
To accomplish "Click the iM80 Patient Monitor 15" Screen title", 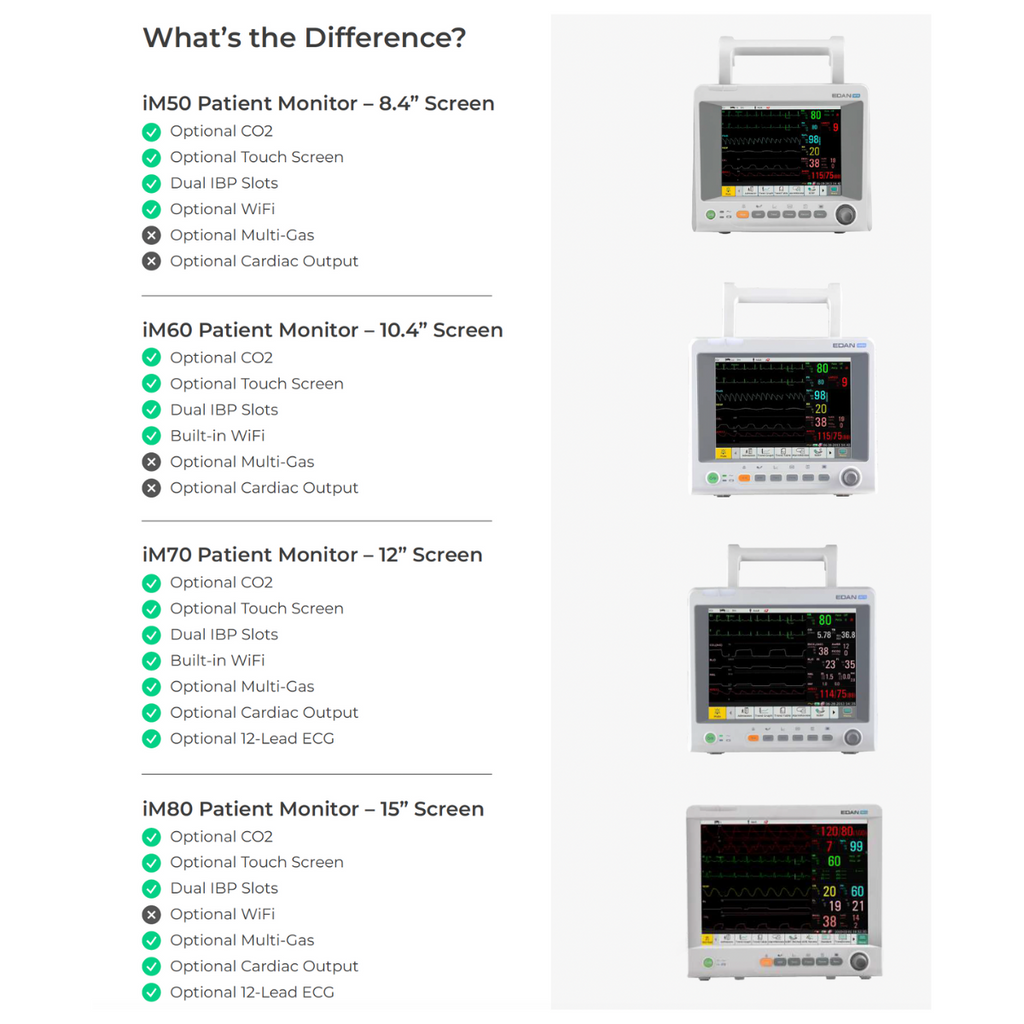I will pyautogui.click(x=313, y=809).
